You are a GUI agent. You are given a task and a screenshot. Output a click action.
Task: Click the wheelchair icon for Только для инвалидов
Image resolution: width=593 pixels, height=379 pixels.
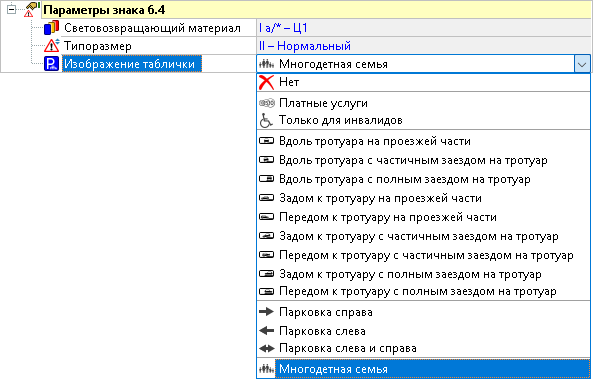pyautogui.click(x=266, y=121)
